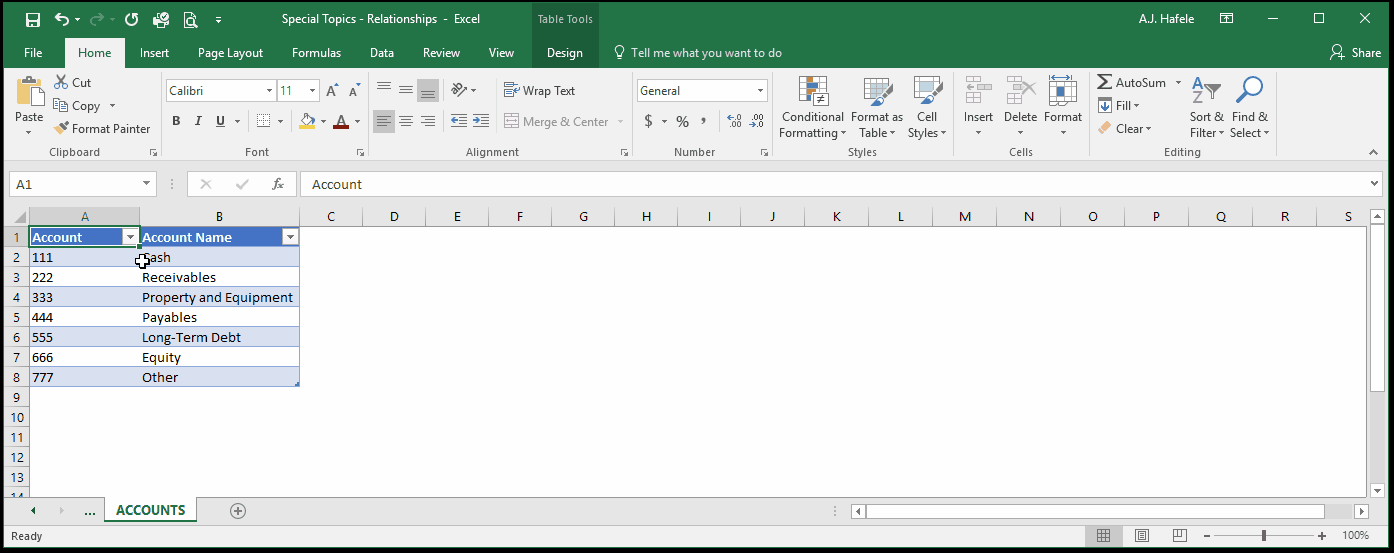Open the Fill dropdown
1394x553 pixels.
point(1119,105)
